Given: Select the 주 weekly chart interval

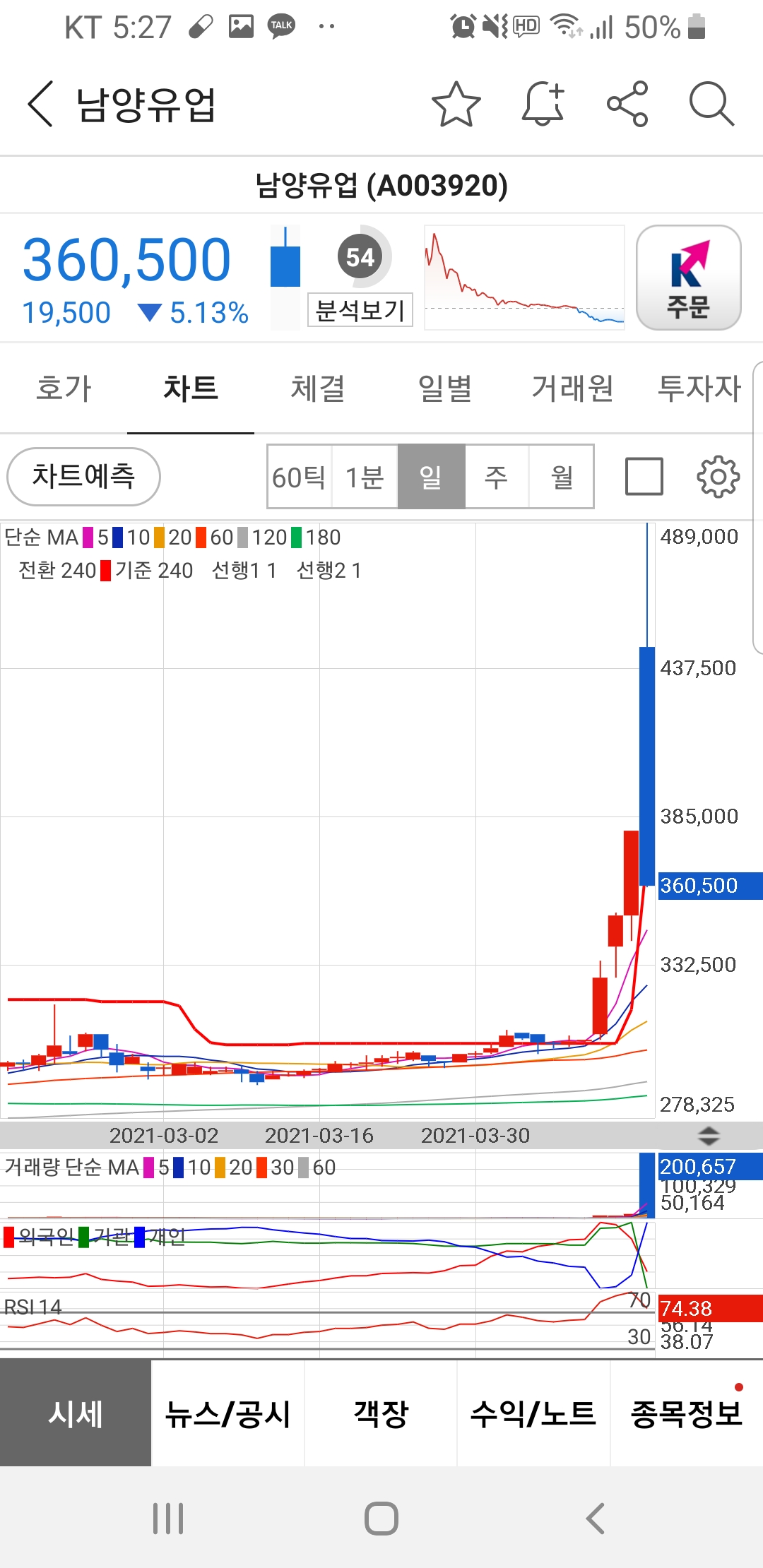Looking at the screenshot, I should coord(497,477).
